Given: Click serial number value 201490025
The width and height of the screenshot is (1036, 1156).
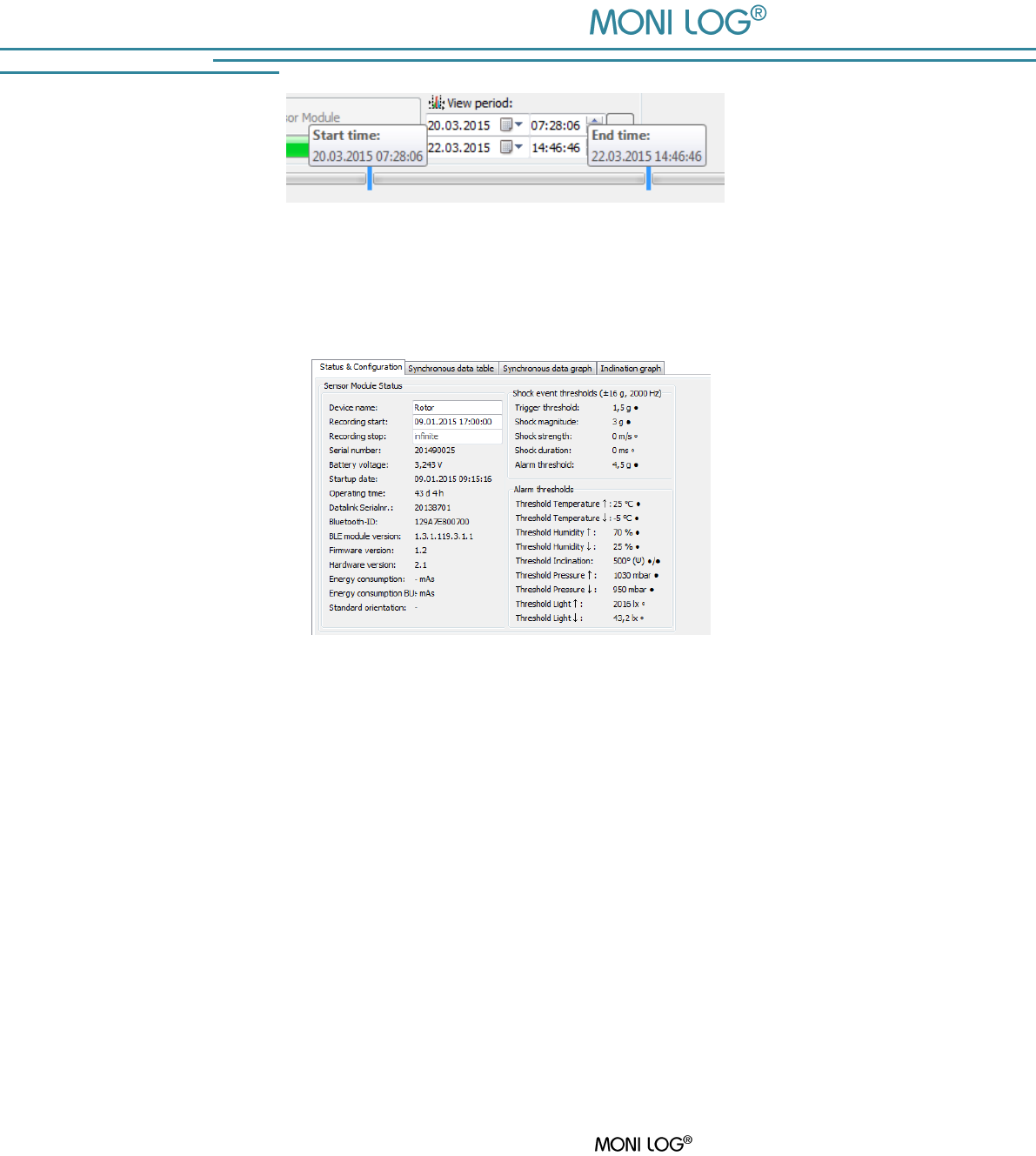Looking at the screenshot, I should tap(435, 451).
